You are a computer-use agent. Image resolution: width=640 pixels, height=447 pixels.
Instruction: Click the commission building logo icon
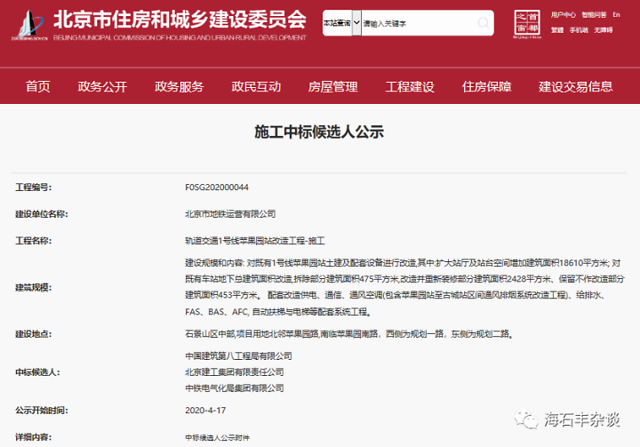(x=29, y=25)
